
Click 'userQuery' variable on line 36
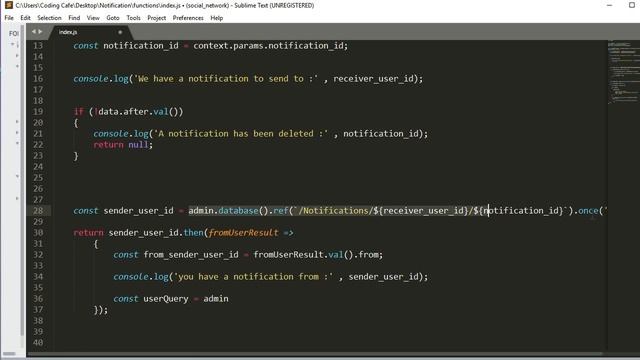[x=166, y=299]
